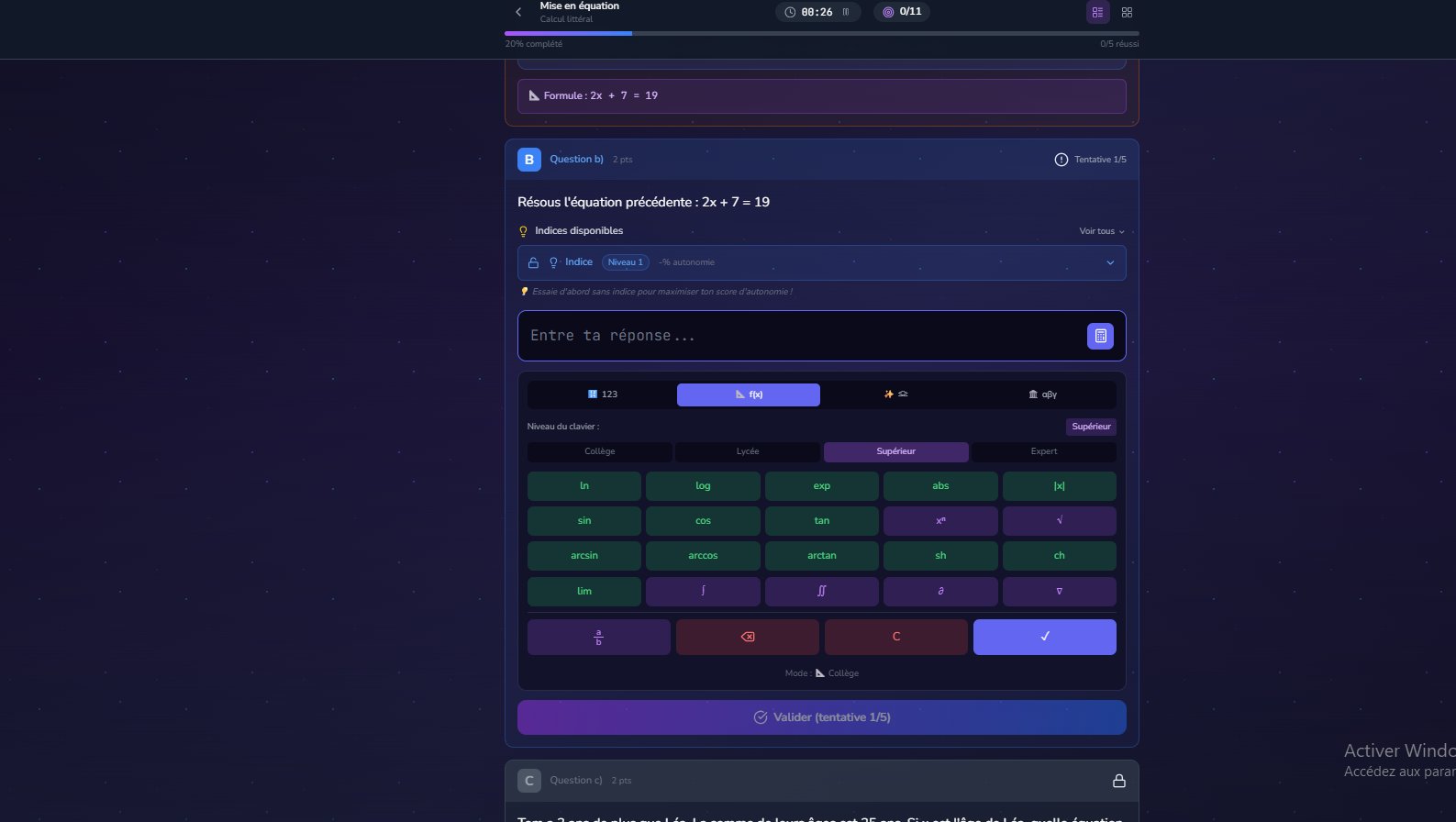Insert the square root symbol
Image resolution: width=1456 pixels, height=822 pixels.
pyautogui.click(x=1059, y=521)
